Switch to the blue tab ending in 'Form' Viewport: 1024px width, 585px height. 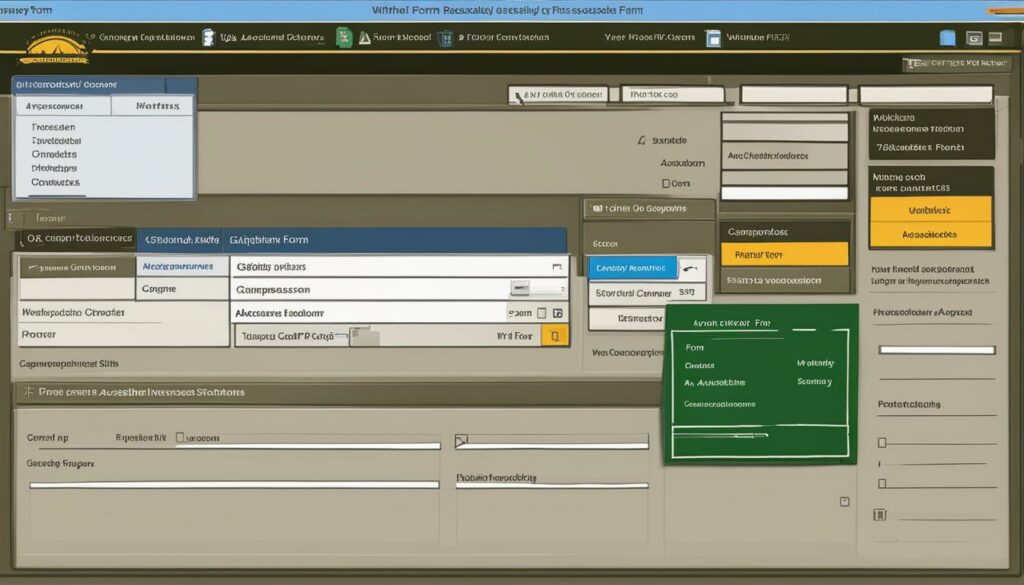[x=394, y=240]
